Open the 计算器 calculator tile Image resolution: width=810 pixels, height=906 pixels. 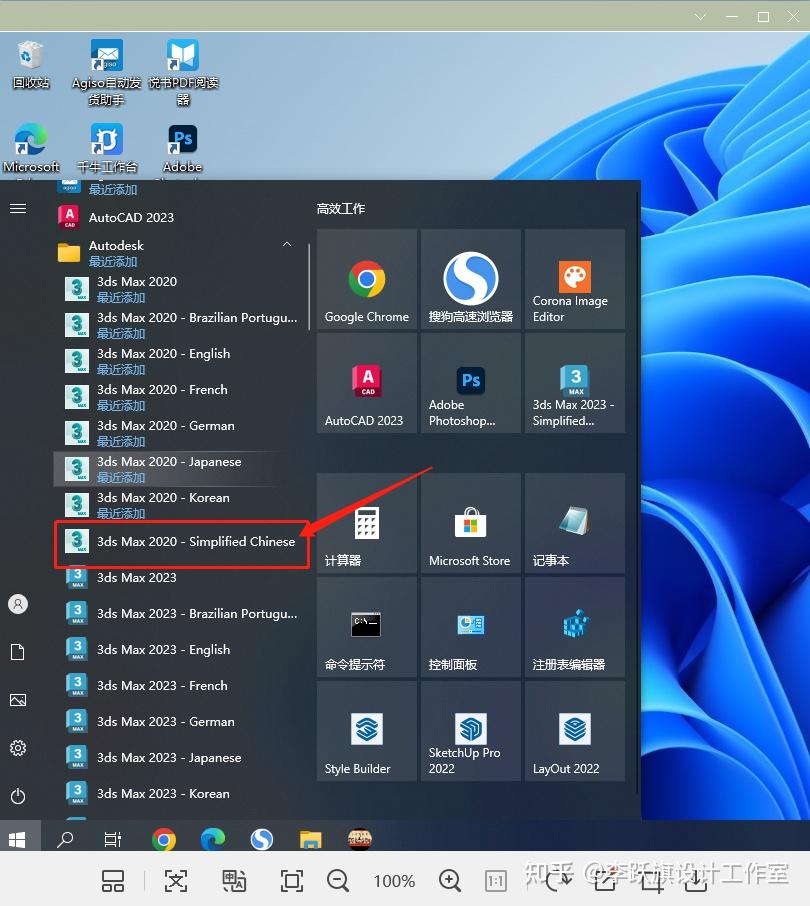367,523
